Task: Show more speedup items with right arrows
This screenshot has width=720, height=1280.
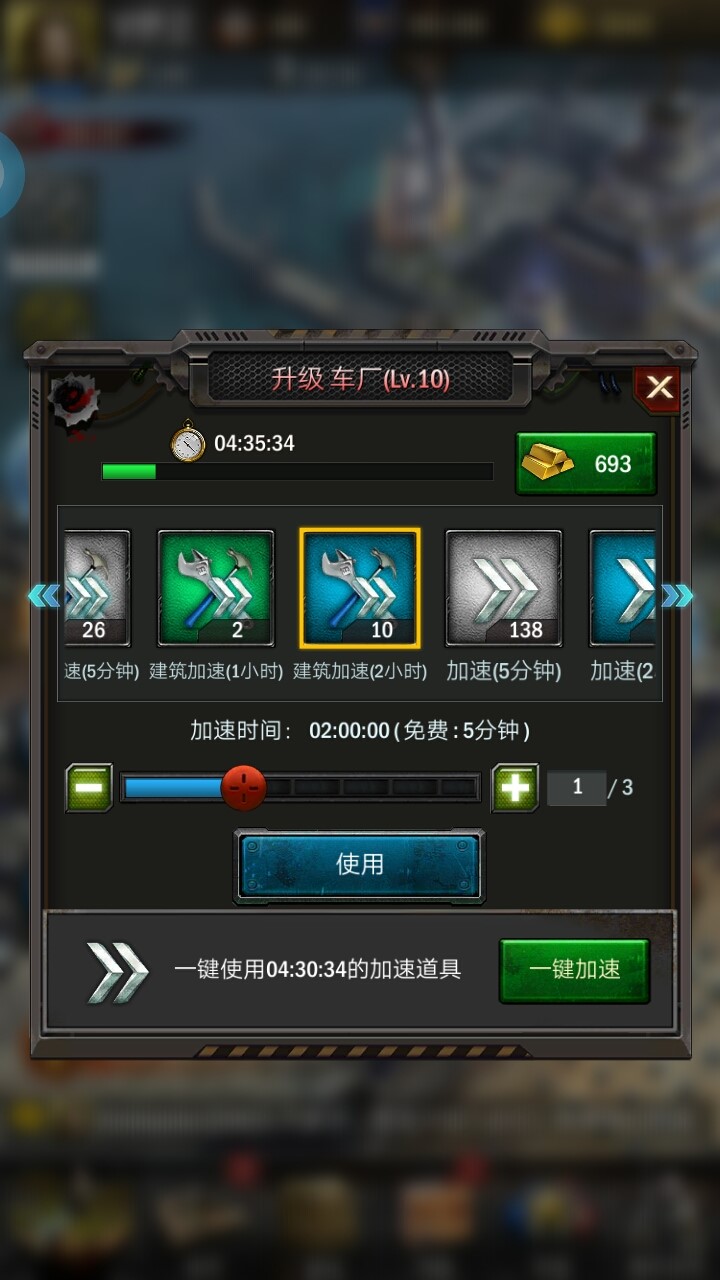Action: 677,597
